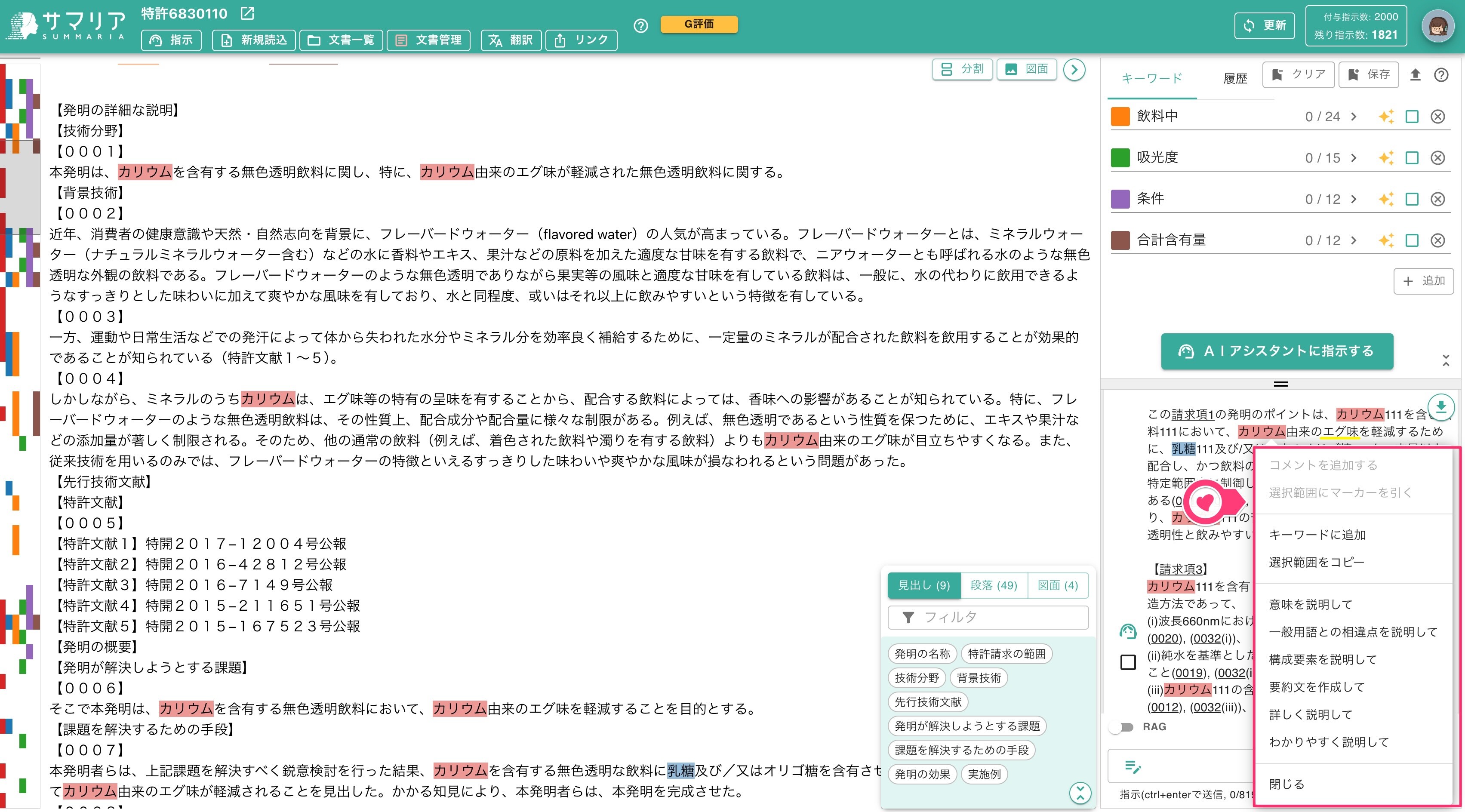Collapse the headings navigation panel

coord(1080,792)
